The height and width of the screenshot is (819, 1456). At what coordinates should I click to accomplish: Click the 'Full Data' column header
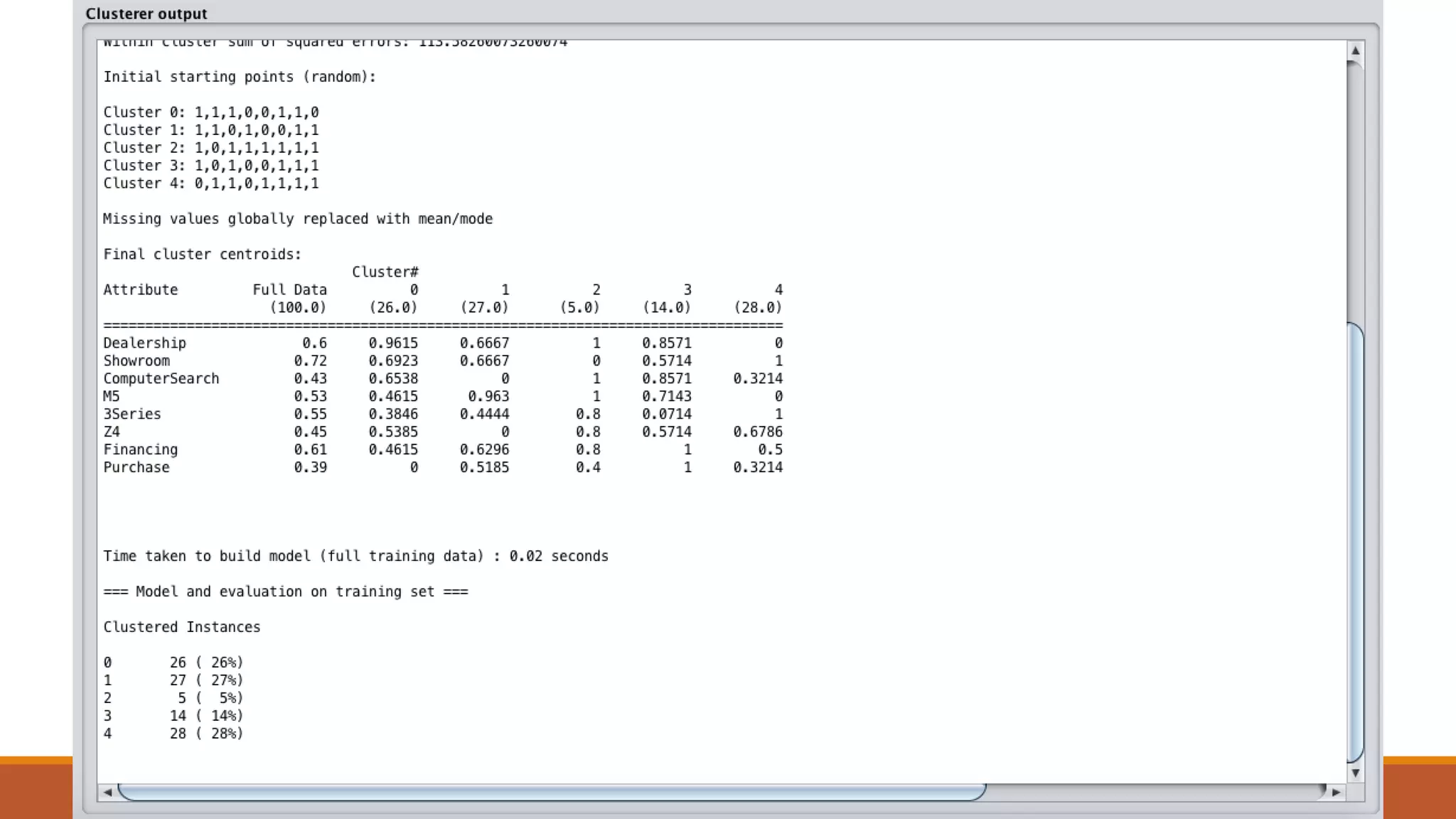point(289,290)
